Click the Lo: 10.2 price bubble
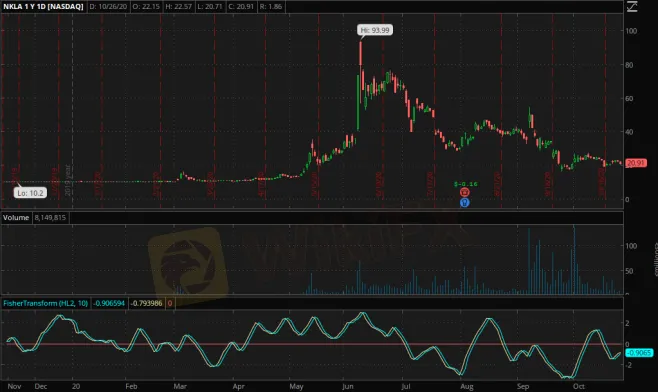Image resolution: width=658 pixels, height=392 pixels. pos(30,193)
